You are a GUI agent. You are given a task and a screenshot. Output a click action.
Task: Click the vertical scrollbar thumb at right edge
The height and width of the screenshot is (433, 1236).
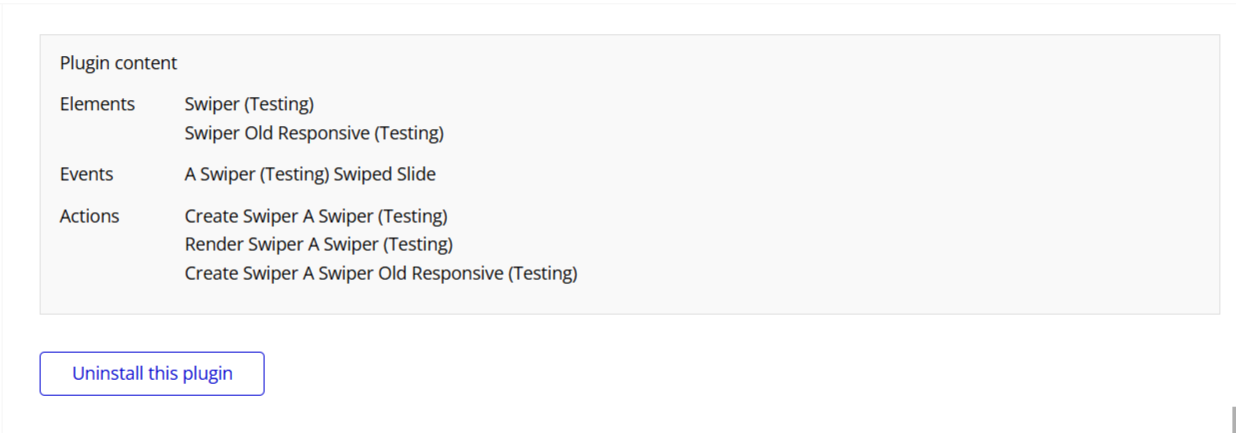pyautogui.click(x=1233, y=418)
